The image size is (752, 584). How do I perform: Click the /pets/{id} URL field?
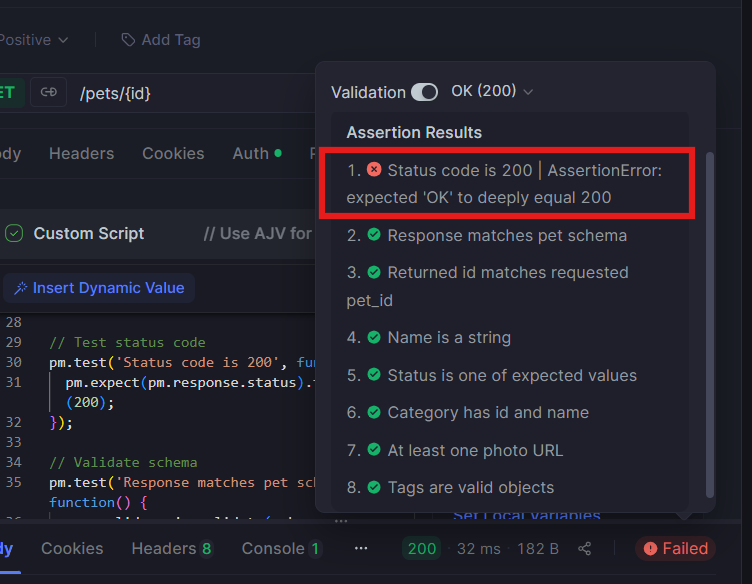115,93
